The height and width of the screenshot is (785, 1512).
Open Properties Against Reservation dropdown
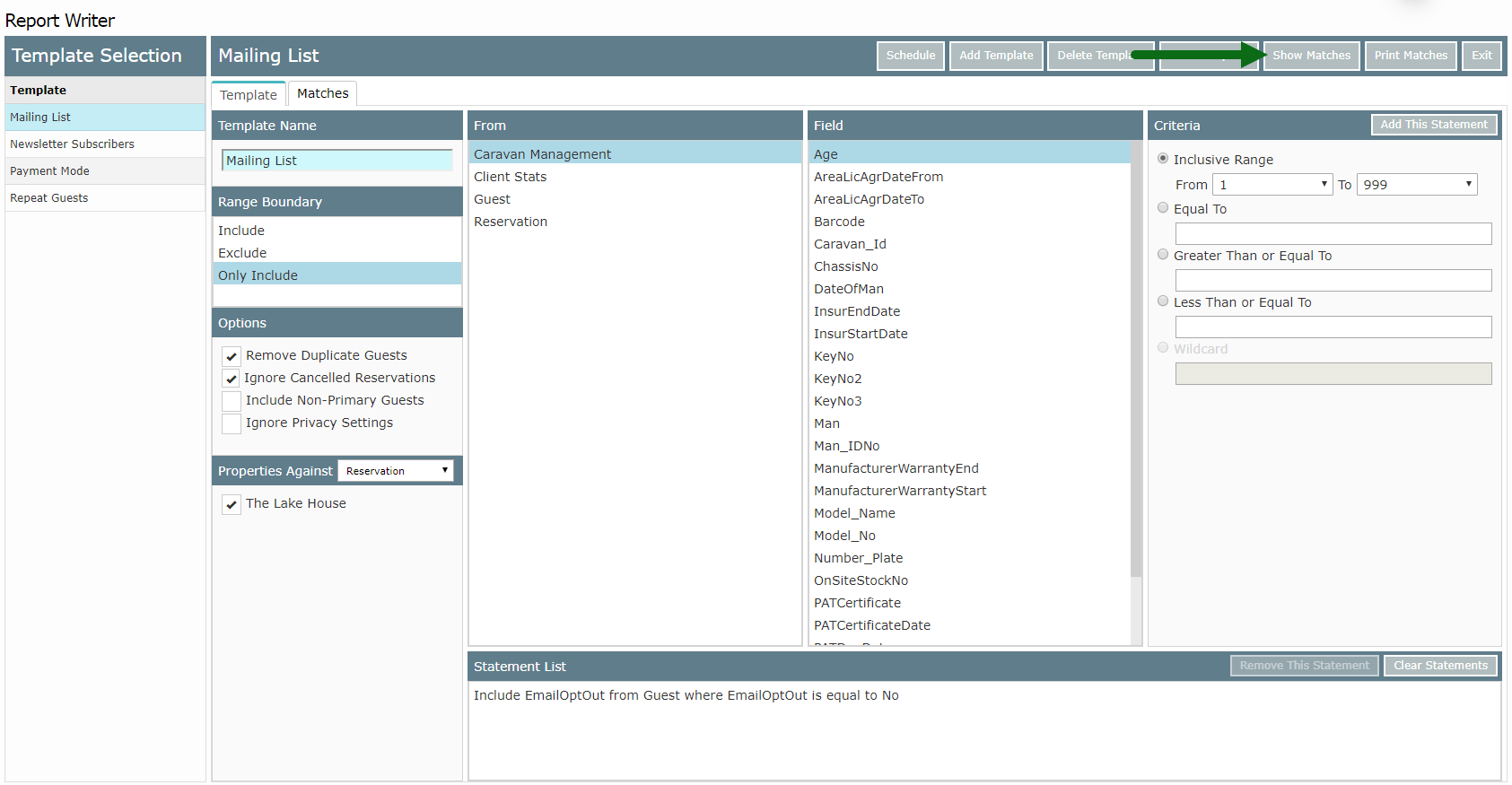click(396, 471)
